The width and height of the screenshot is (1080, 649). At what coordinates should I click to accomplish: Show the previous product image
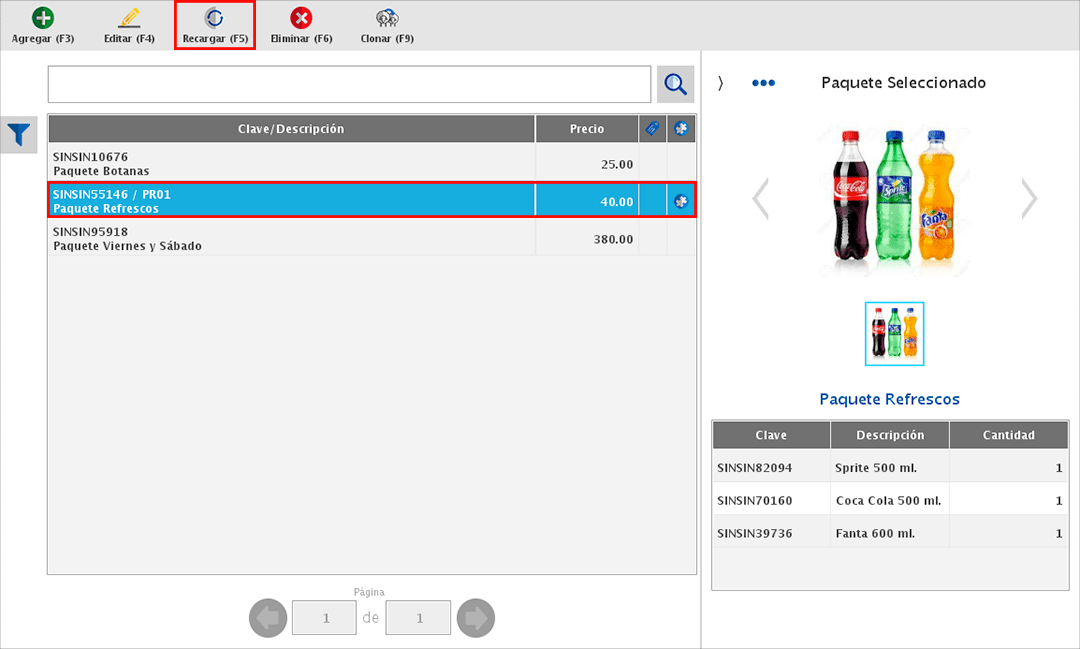pyautogui.click(x=761, y=199)
